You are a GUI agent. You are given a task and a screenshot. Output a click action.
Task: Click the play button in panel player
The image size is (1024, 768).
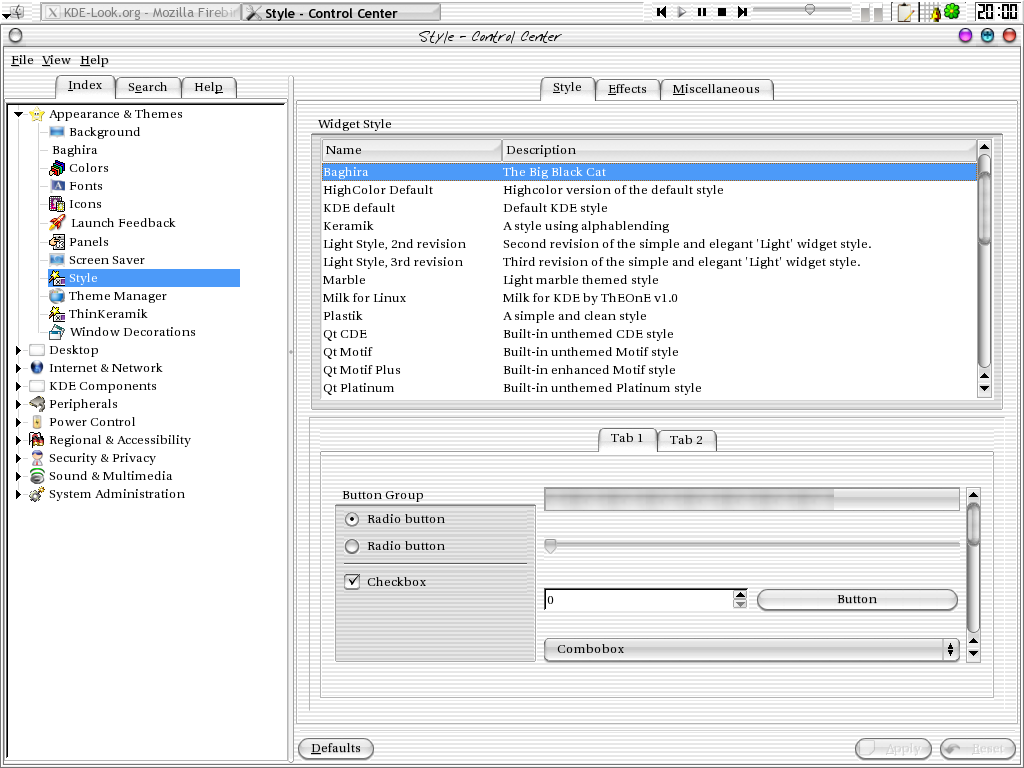point(682,12)
